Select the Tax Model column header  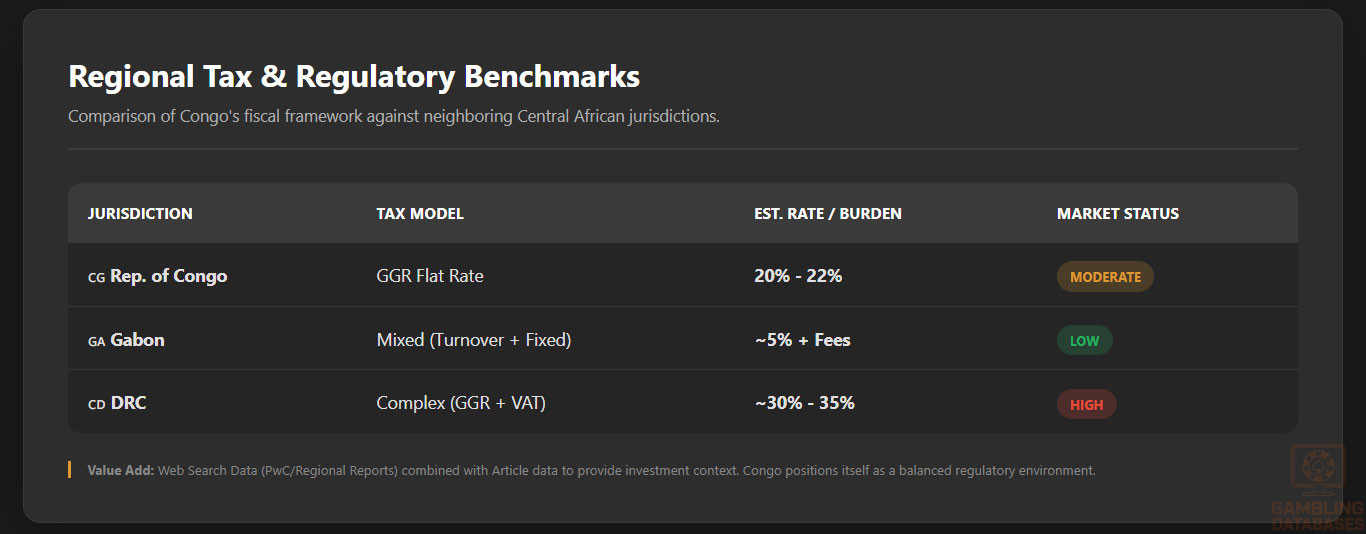(420, 214)
